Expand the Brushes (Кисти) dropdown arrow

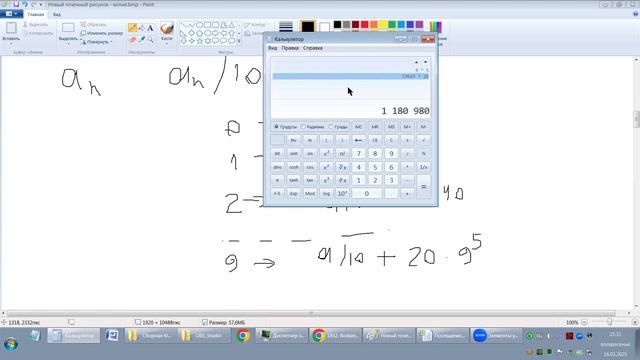pos(167,44)
